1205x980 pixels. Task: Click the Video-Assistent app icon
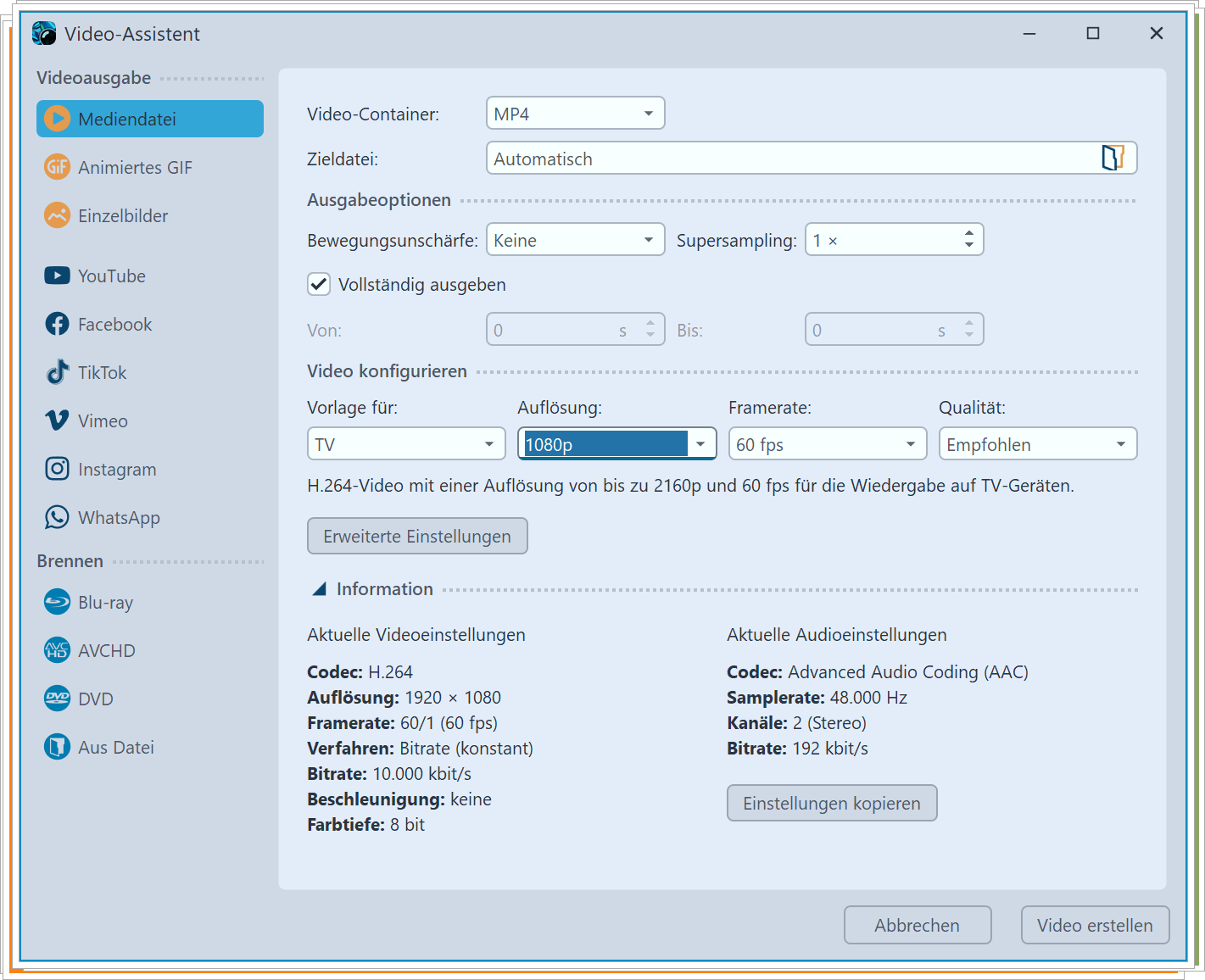click(44, 34)
